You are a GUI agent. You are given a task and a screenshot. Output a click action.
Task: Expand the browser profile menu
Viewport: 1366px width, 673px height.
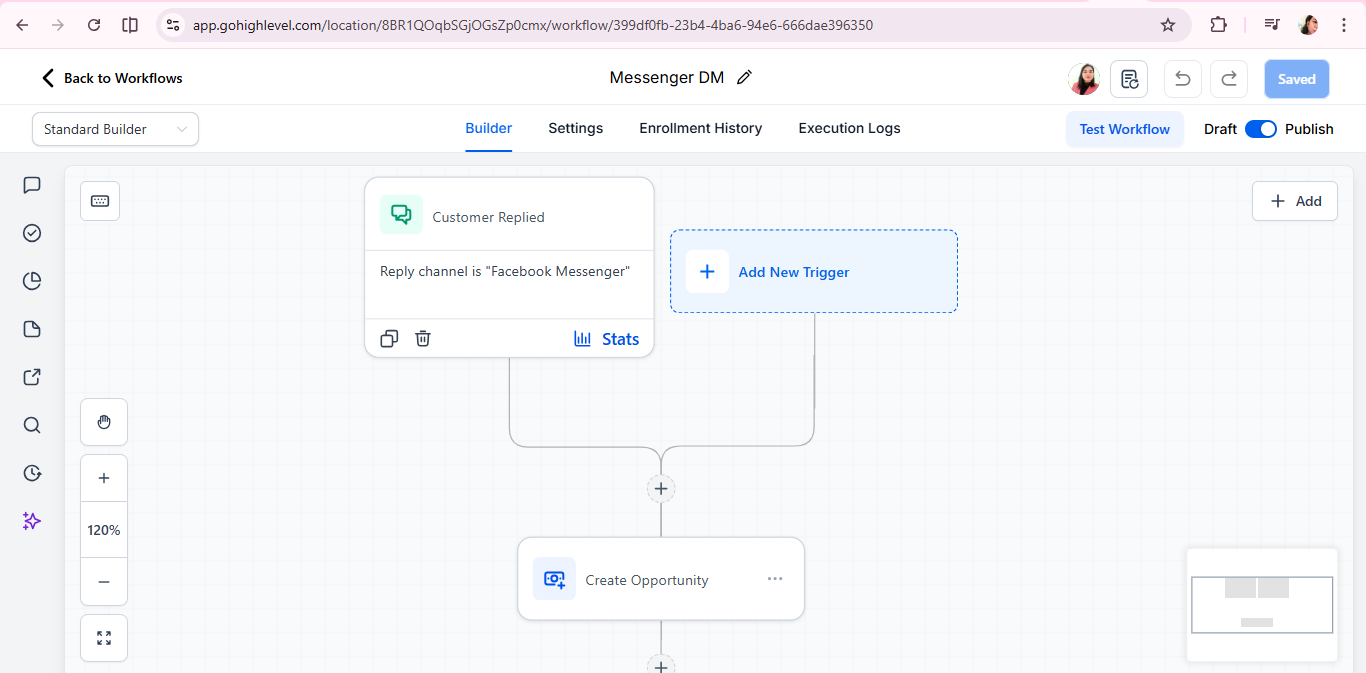pyautogui.click(x=1308, y=24)
